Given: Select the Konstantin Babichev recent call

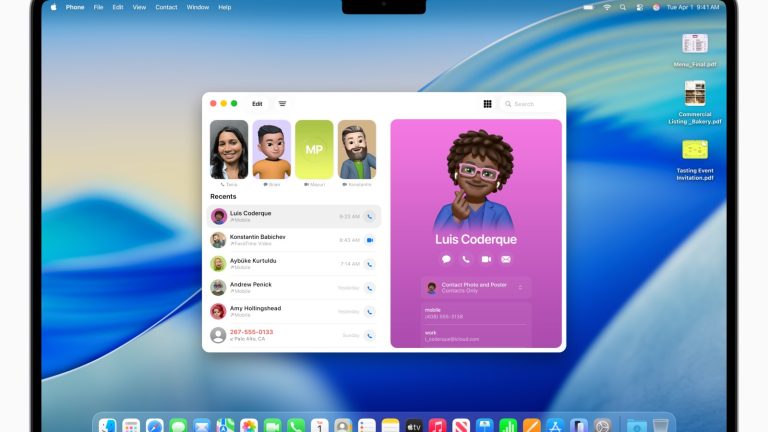Looking at the screenshot, I should (x=294, y=240).
